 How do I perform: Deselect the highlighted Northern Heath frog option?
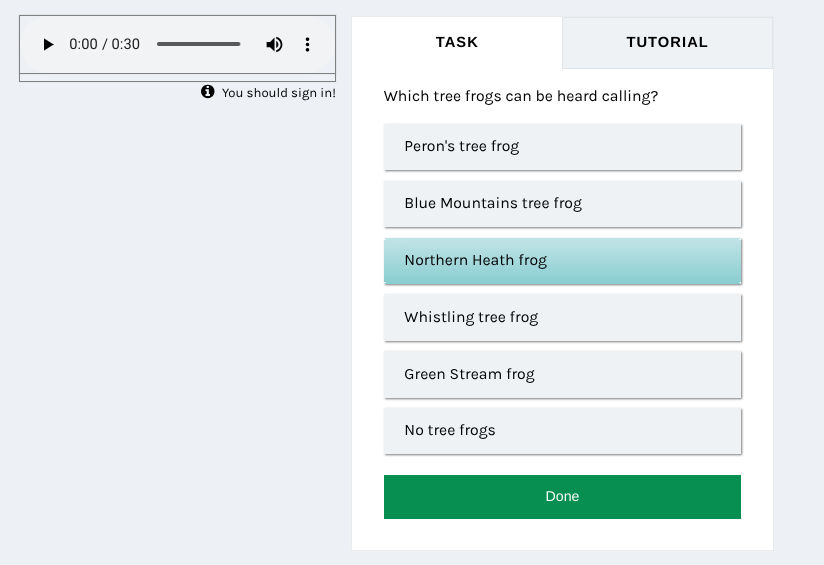point(562,261)
